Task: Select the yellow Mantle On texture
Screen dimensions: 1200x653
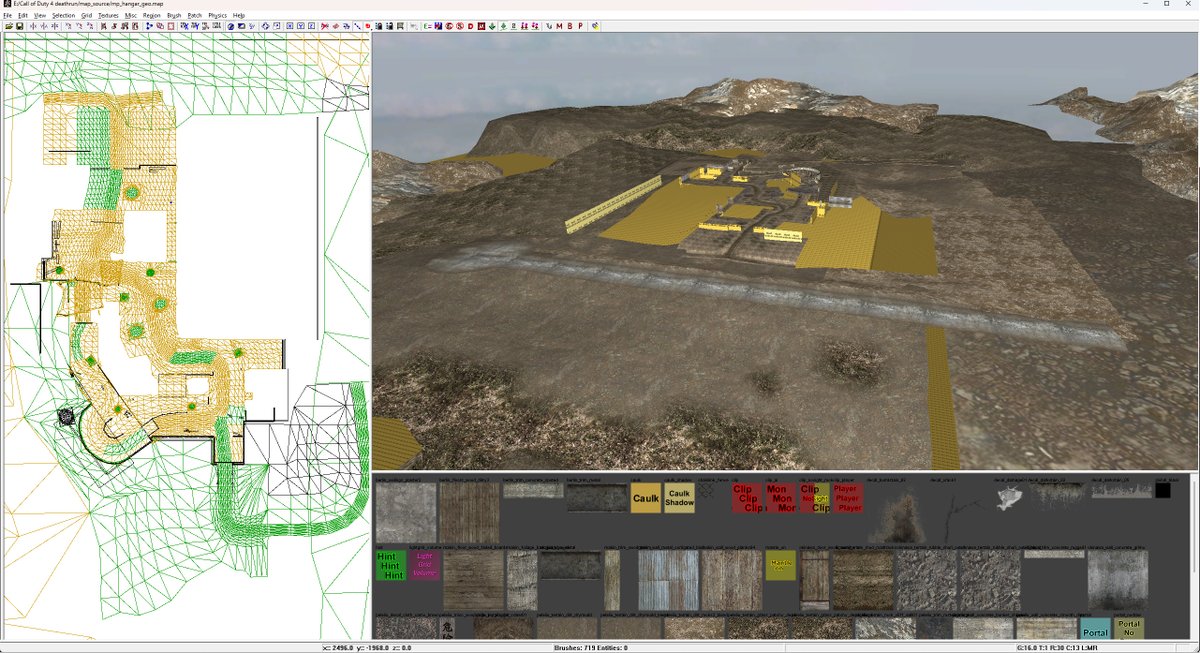Action: pyautogui.click(x=781, y=566)
